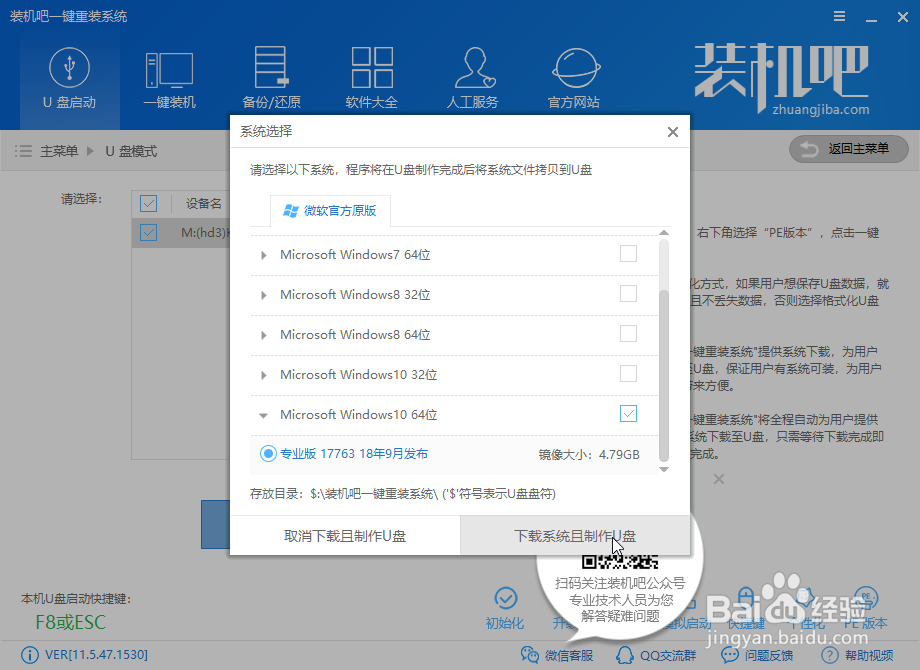Toggle the 设备名 header checkbox
This screenshot has width=920, height=670.
click(x=148, y=204)
